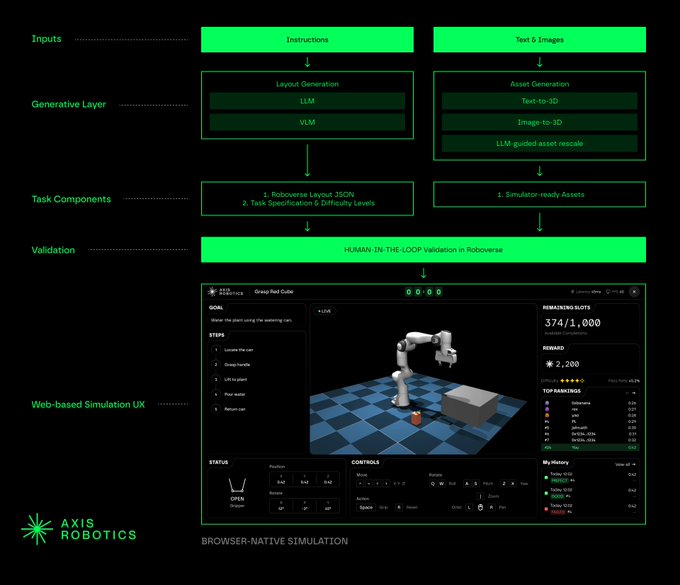The width and height of the screenshot is (680, 585).
Task: Toggle the LIVE indicator on the viewport
Action: coord(323,312)
